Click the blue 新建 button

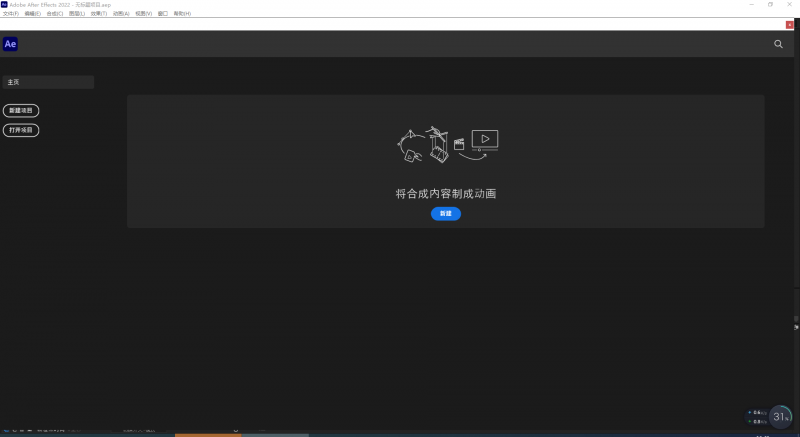(x=446, y=214)
